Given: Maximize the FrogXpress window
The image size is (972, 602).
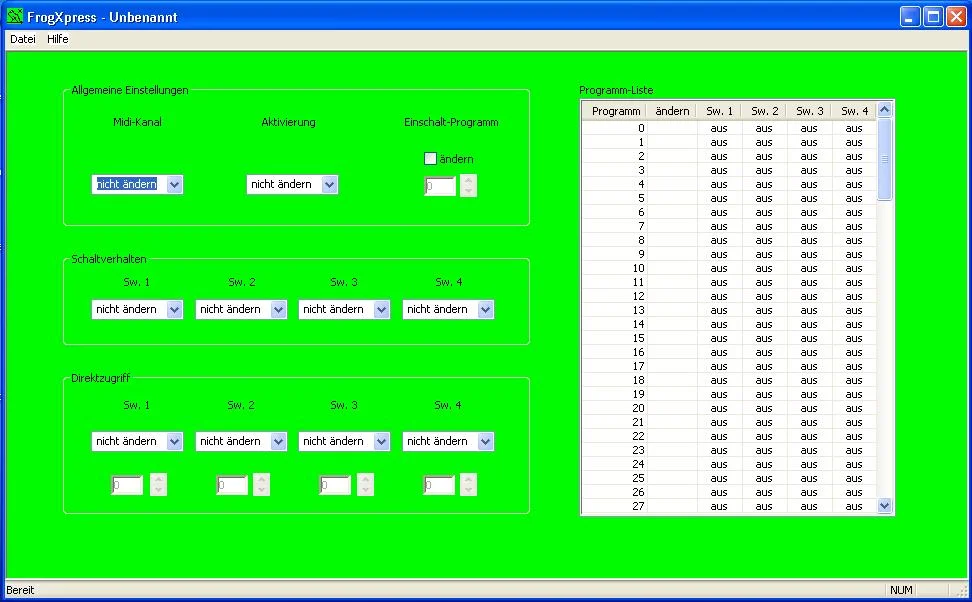Looking at the screenshot, I should (933, 17).
